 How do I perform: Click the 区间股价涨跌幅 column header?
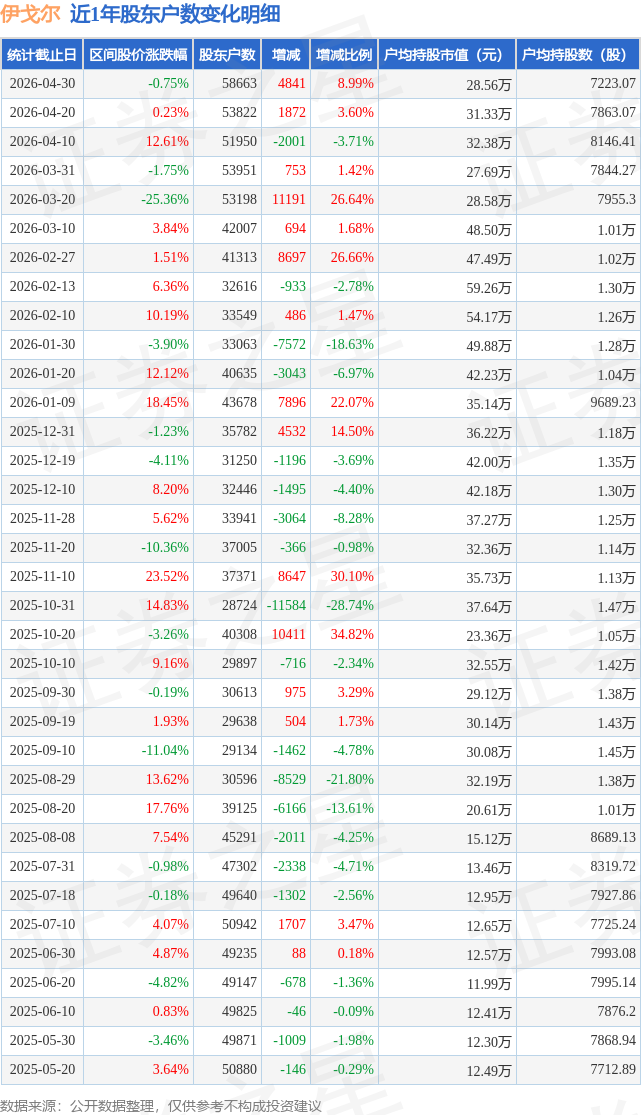[x=138, y=55]
